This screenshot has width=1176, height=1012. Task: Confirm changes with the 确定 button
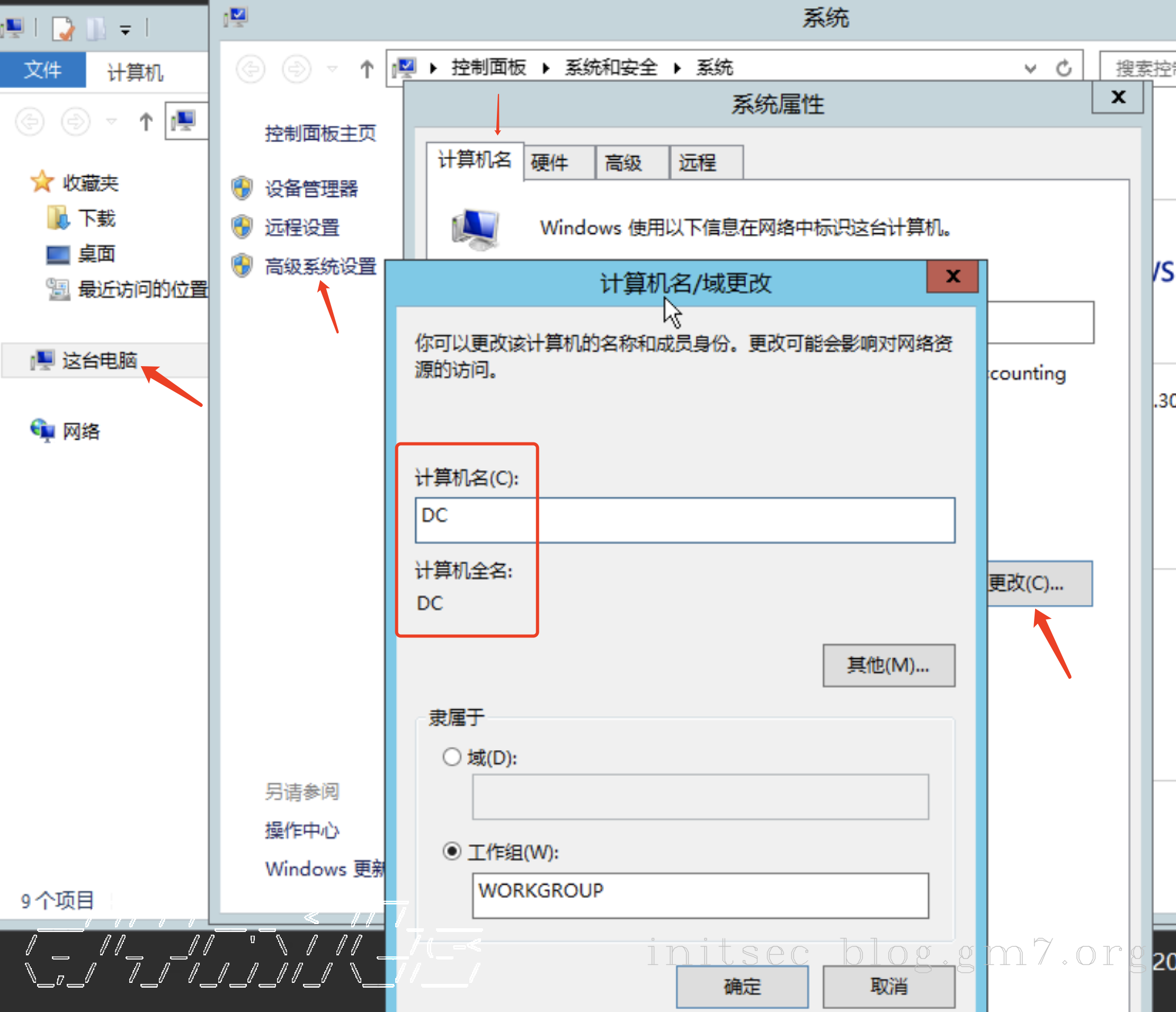point(742,986)
